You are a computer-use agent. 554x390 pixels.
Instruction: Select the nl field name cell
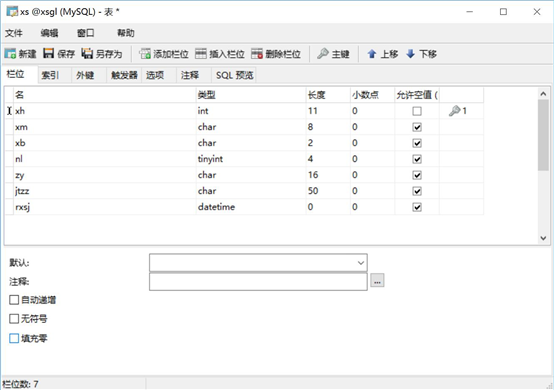coord(105,159)
